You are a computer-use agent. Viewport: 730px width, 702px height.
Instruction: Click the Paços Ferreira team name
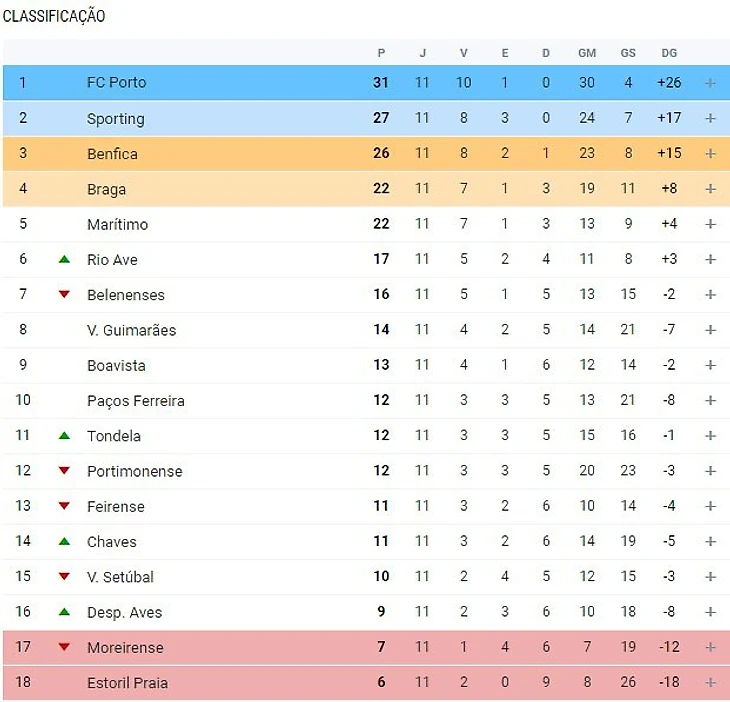135,401
